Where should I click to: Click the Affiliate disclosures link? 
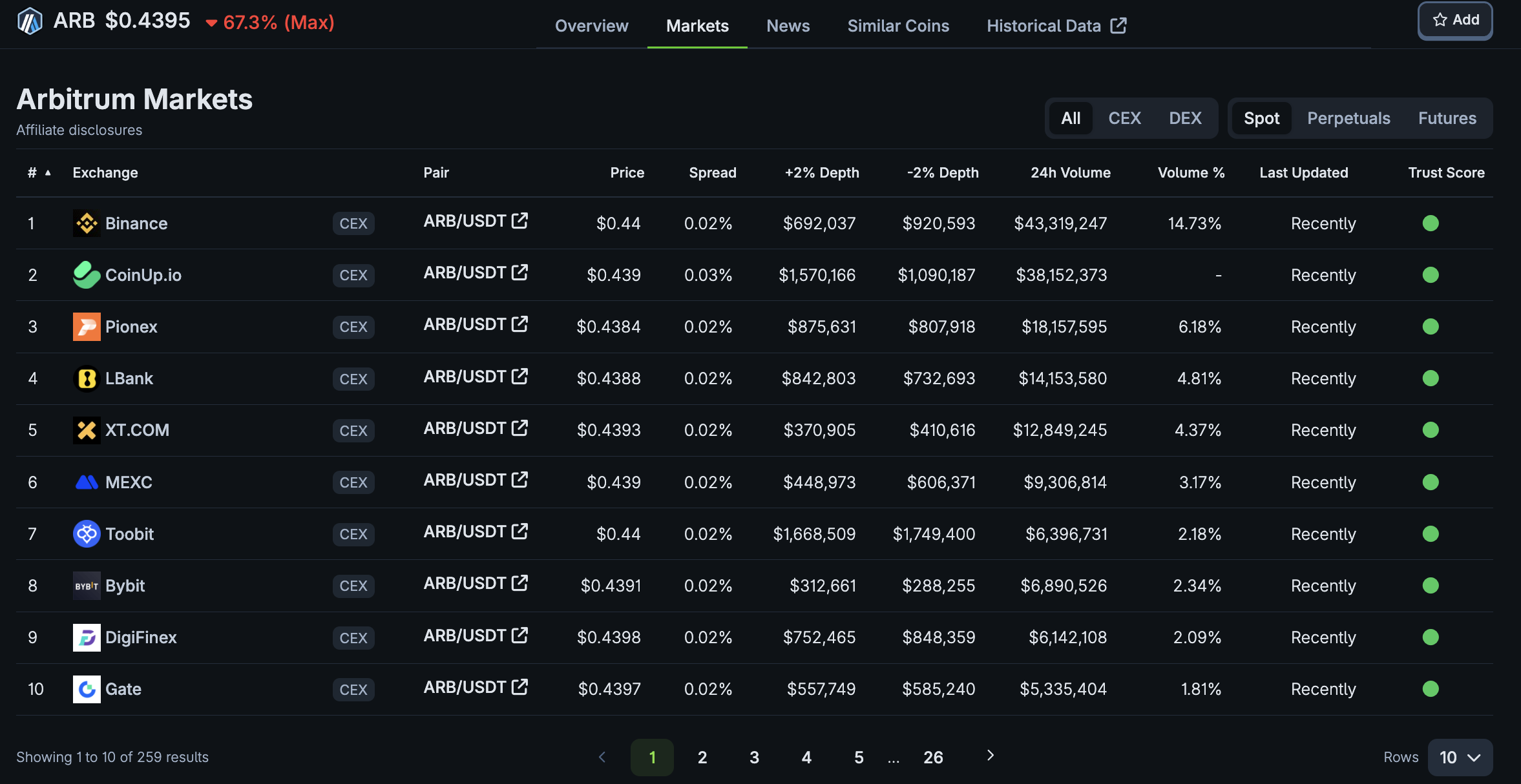79,129
